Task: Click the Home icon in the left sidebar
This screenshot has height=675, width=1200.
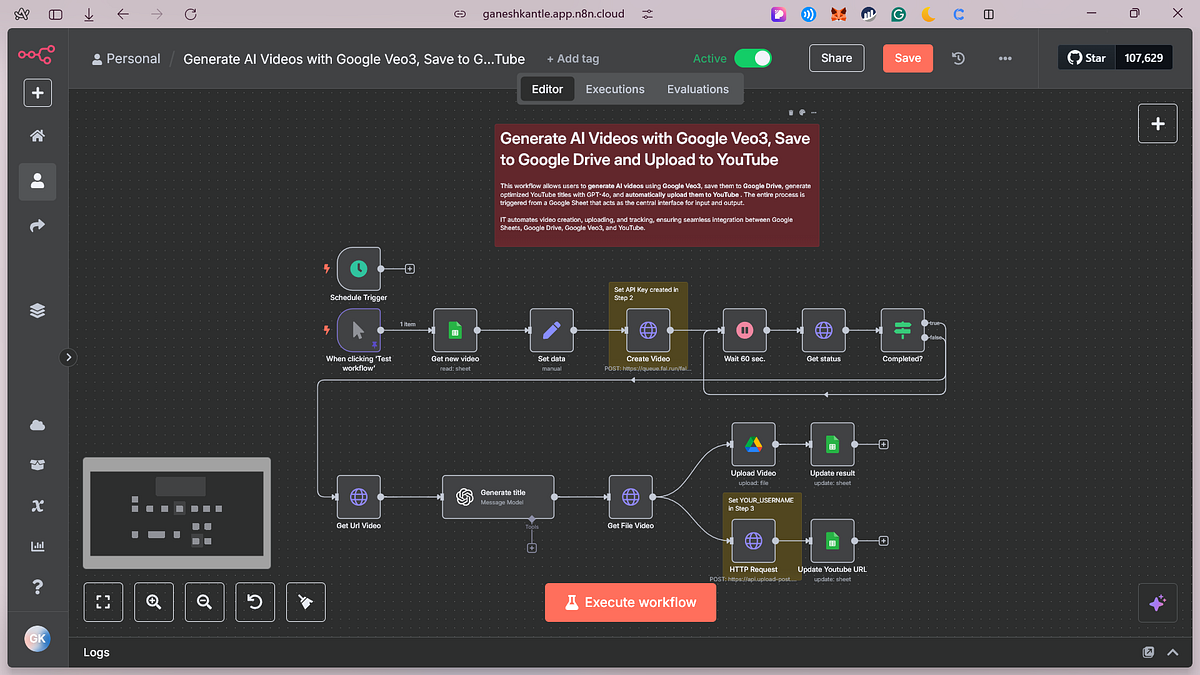Action: pos(37,136)
